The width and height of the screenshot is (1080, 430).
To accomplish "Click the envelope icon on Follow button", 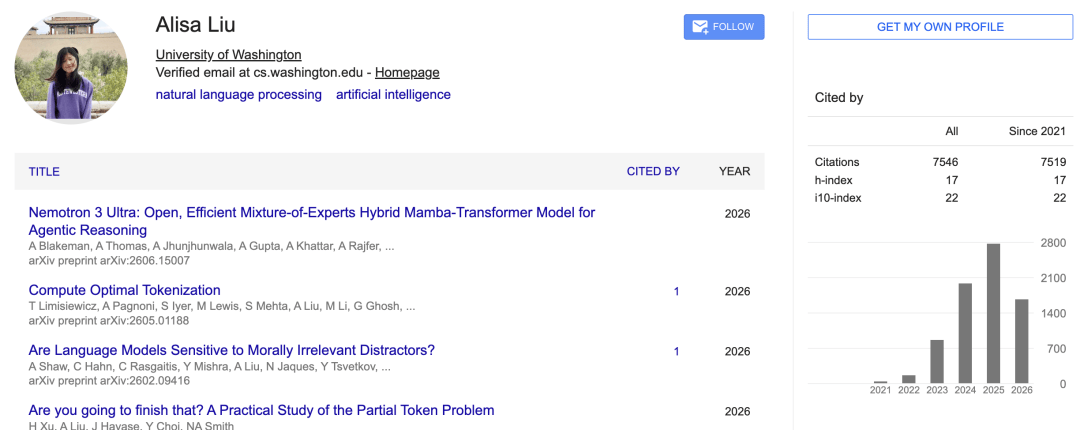I will [x=700, y=27].
